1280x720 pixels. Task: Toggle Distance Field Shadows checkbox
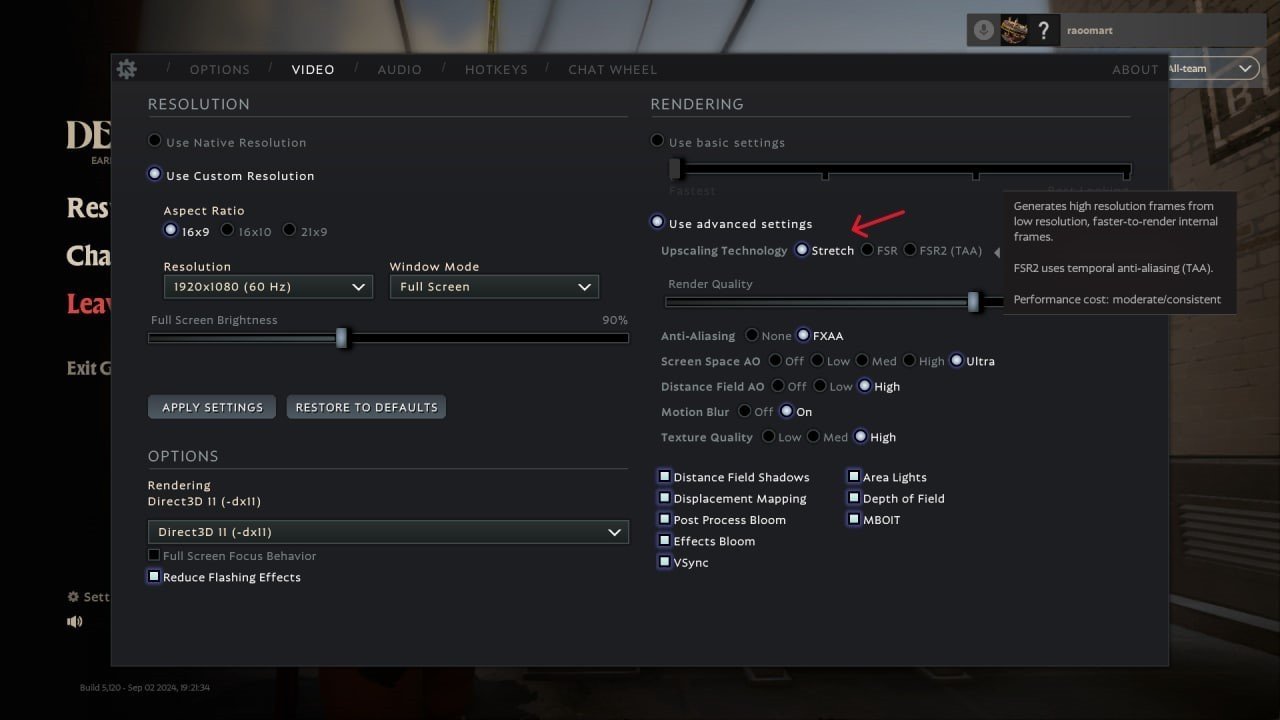[x=664, y=476]
